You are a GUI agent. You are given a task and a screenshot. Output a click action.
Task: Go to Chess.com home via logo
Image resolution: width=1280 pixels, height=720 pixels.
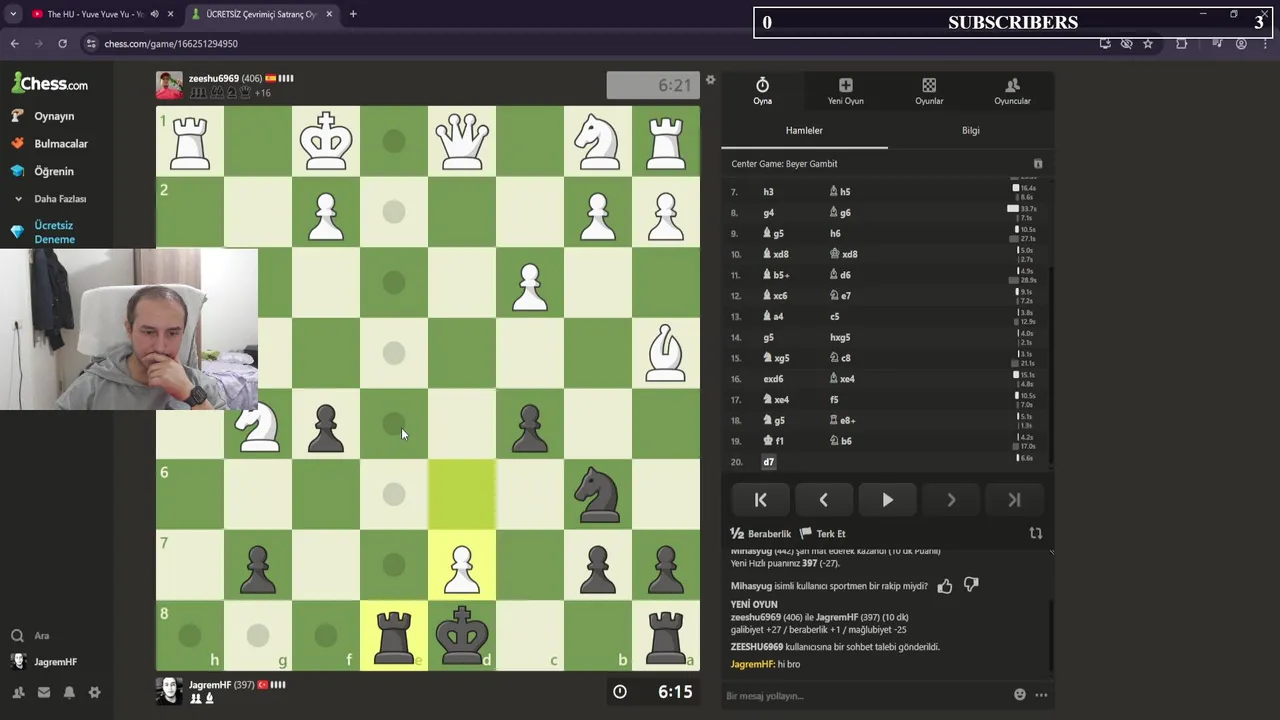(x=50, y=83)
